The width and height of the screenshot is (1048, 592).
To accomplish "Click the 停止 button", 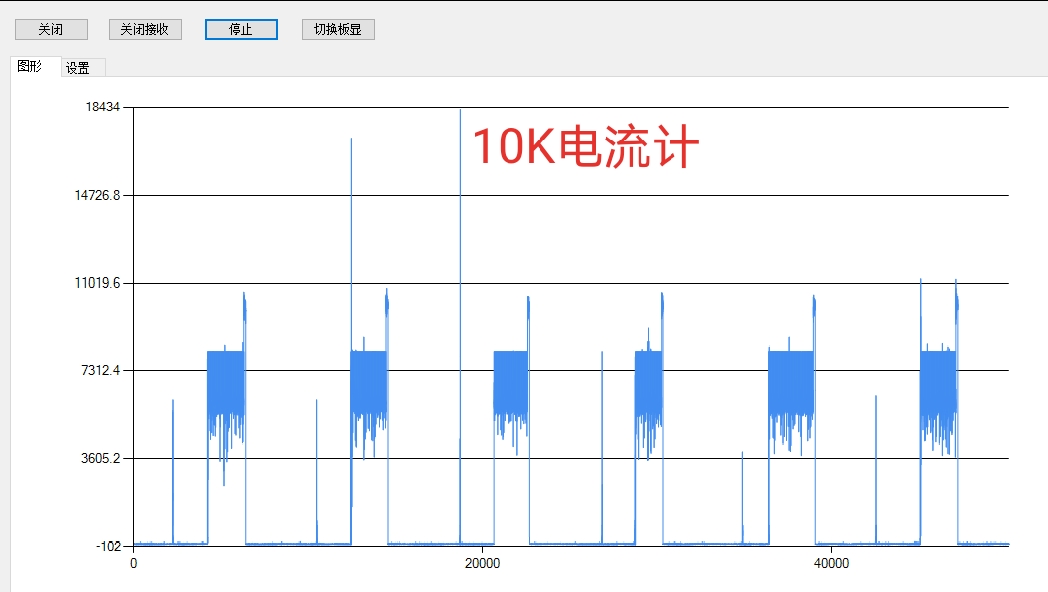I will (x=241, y=29).
